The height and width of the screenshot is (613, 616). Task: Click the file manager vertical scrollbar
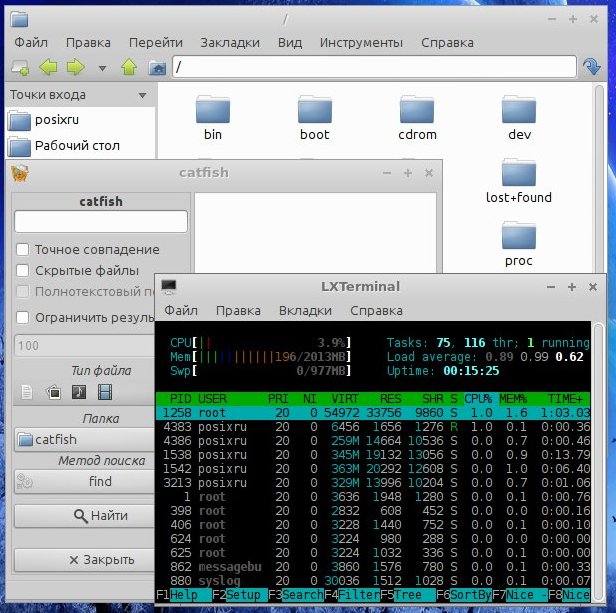tap(599, 179)
